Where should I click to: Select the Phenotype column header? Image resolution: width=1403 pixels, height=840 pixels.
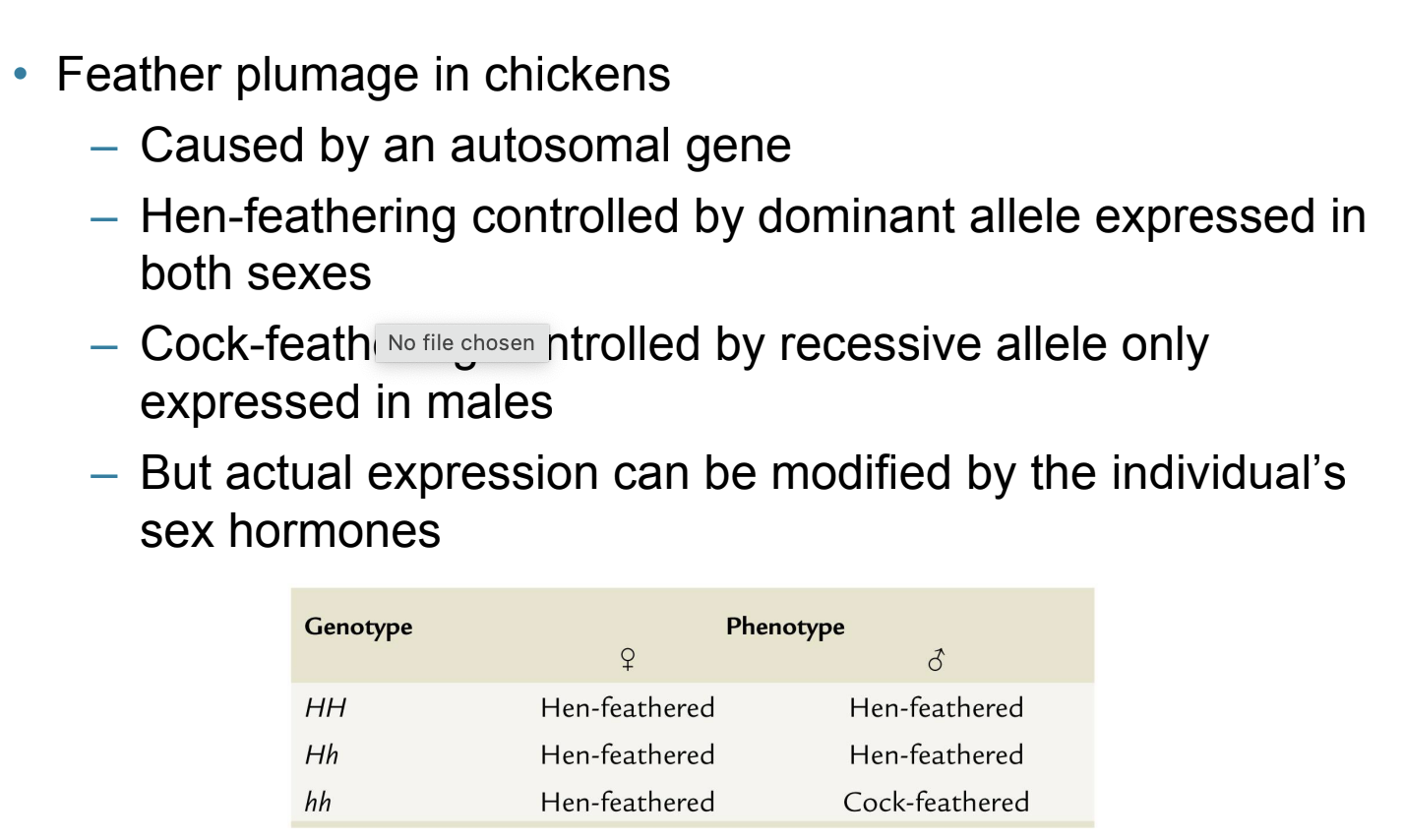pos(785,627)
